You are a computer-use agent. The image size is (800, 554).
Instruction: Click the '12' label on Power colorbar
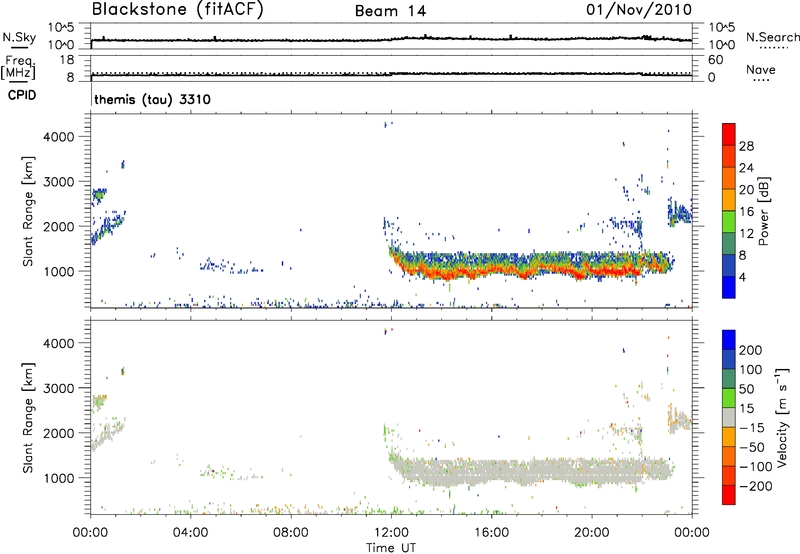pos(746,234)
